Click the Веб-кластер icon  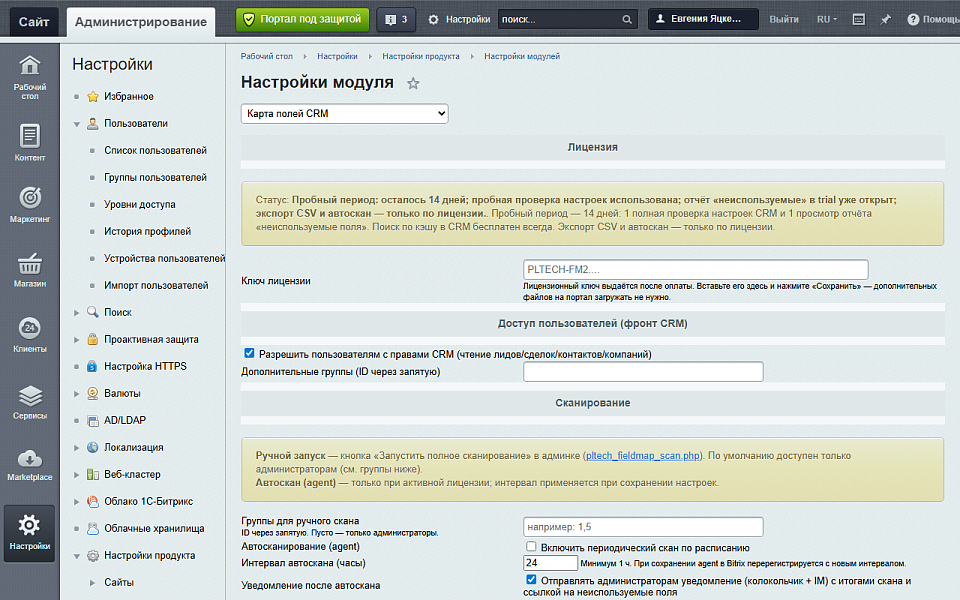92,474
